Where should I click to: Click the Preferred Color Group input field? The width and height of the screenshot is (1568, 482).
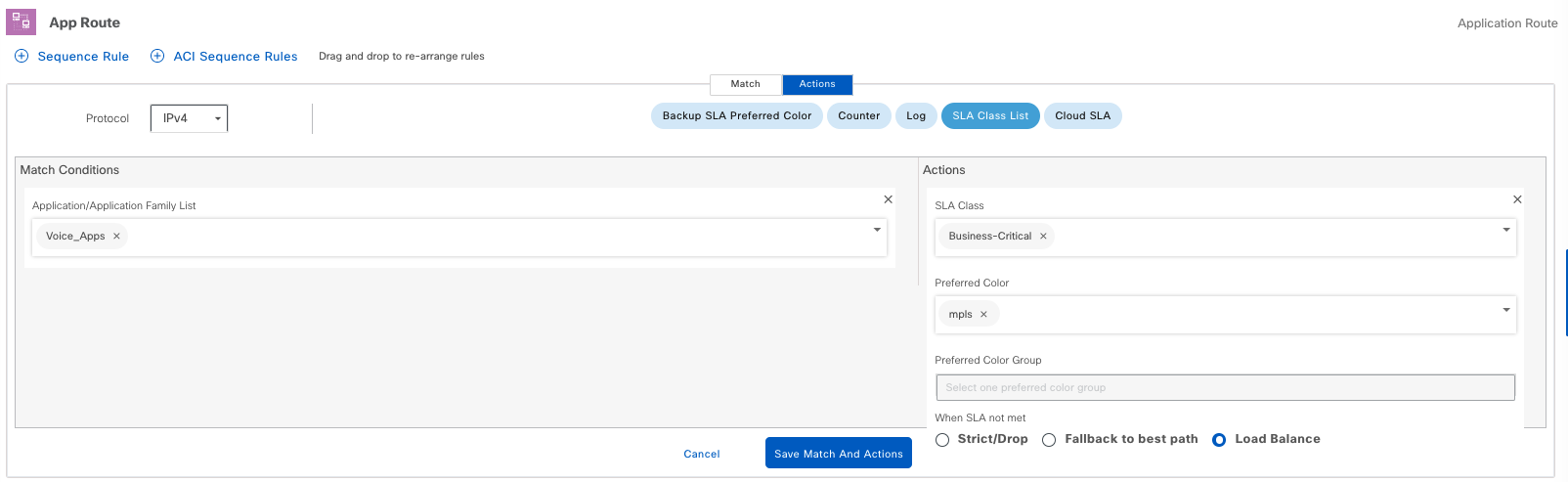[1225, 387]
